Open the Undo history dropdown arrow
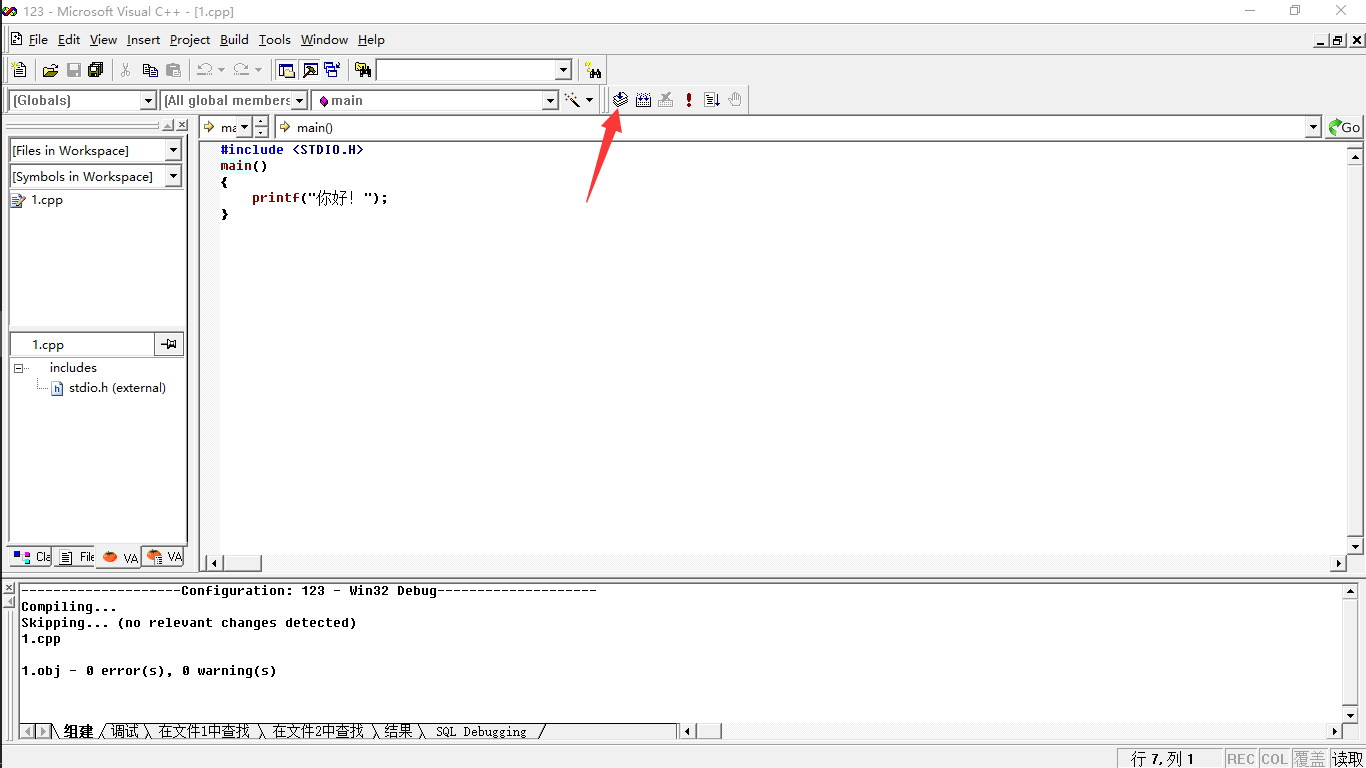The width and height of the screenshot is (1366, 768). click(x=221, y=70)
